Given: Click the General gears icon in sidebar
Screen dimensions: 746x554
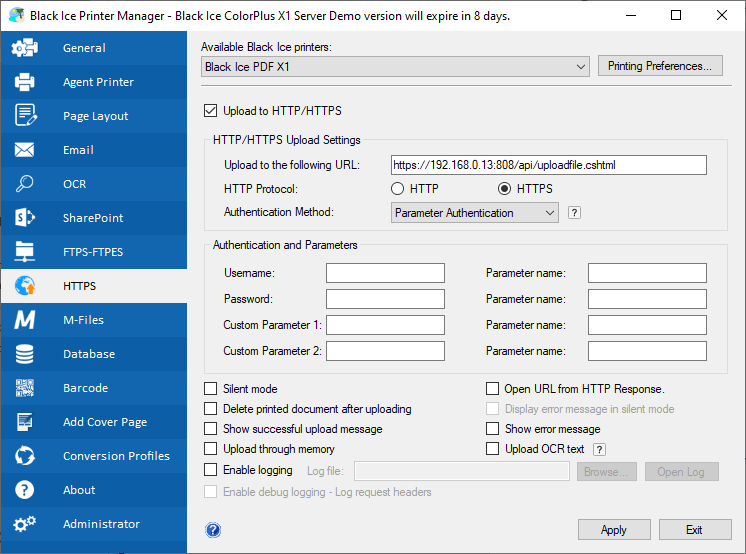Looking at the screenshot, I should (x=24, y=48).
